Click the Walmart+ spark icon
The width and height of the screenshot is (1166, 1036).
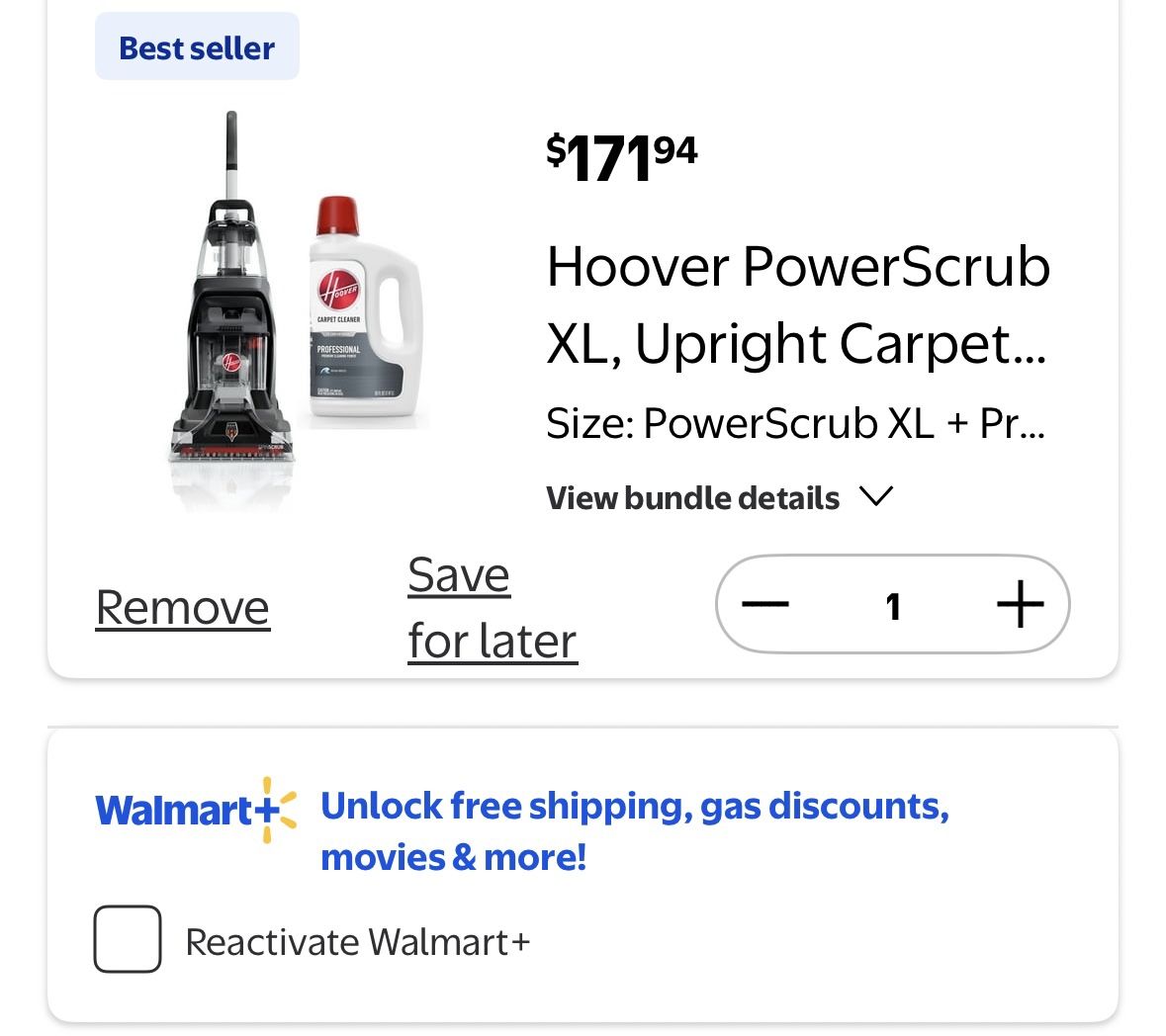point(276,810)
